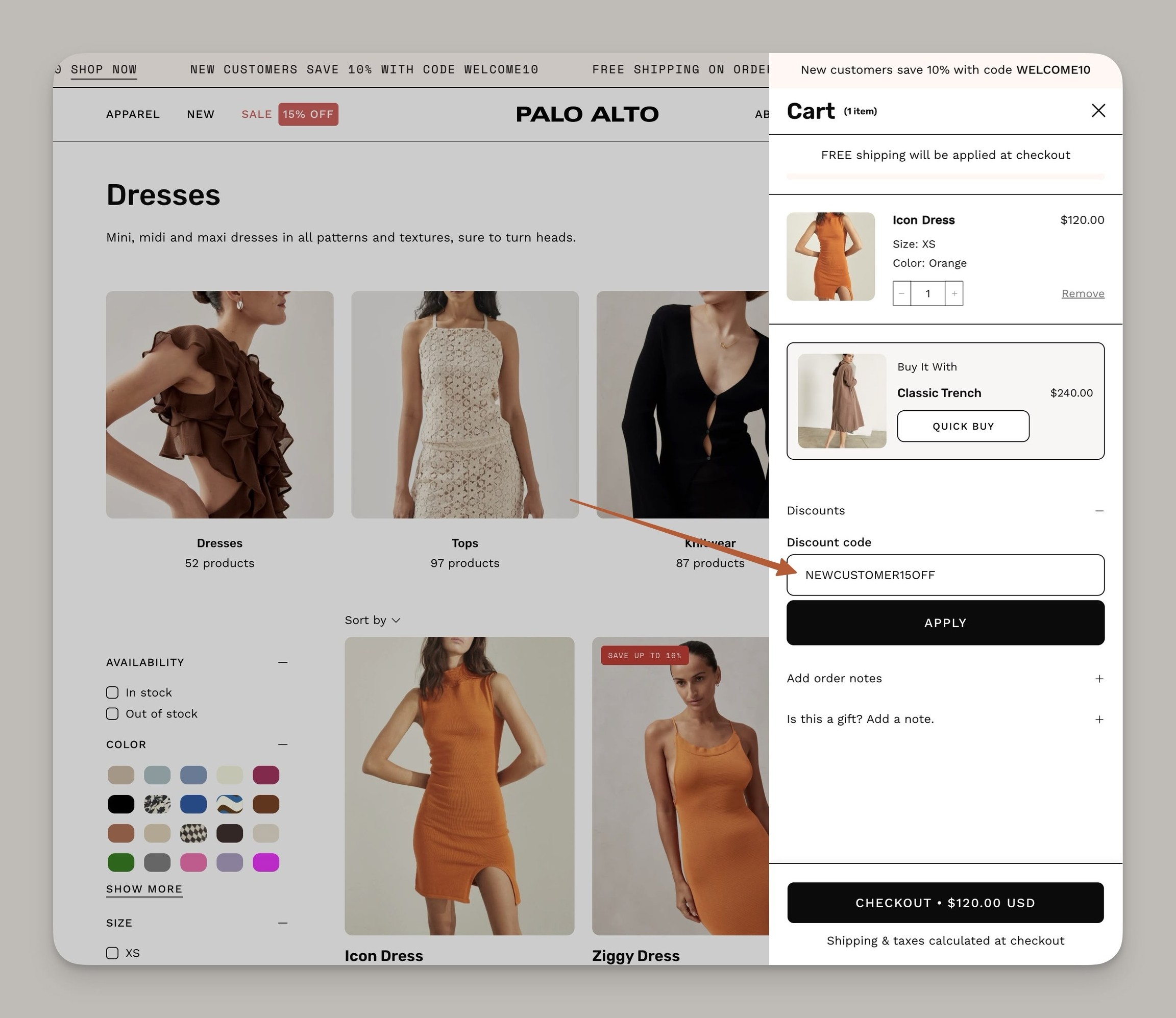Increase Icon Dress quantity with plus icon
This screenshot has width=1176, height=1018.
pos(954,293)
